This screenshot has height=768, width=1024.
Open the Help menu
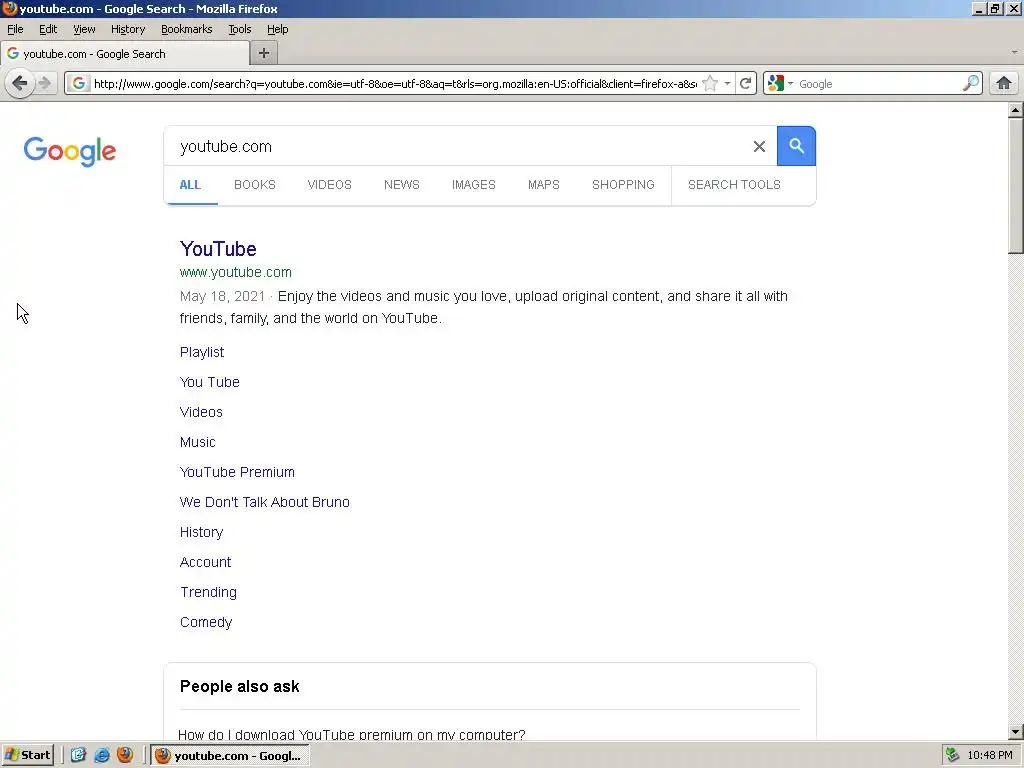coord(278,29)
